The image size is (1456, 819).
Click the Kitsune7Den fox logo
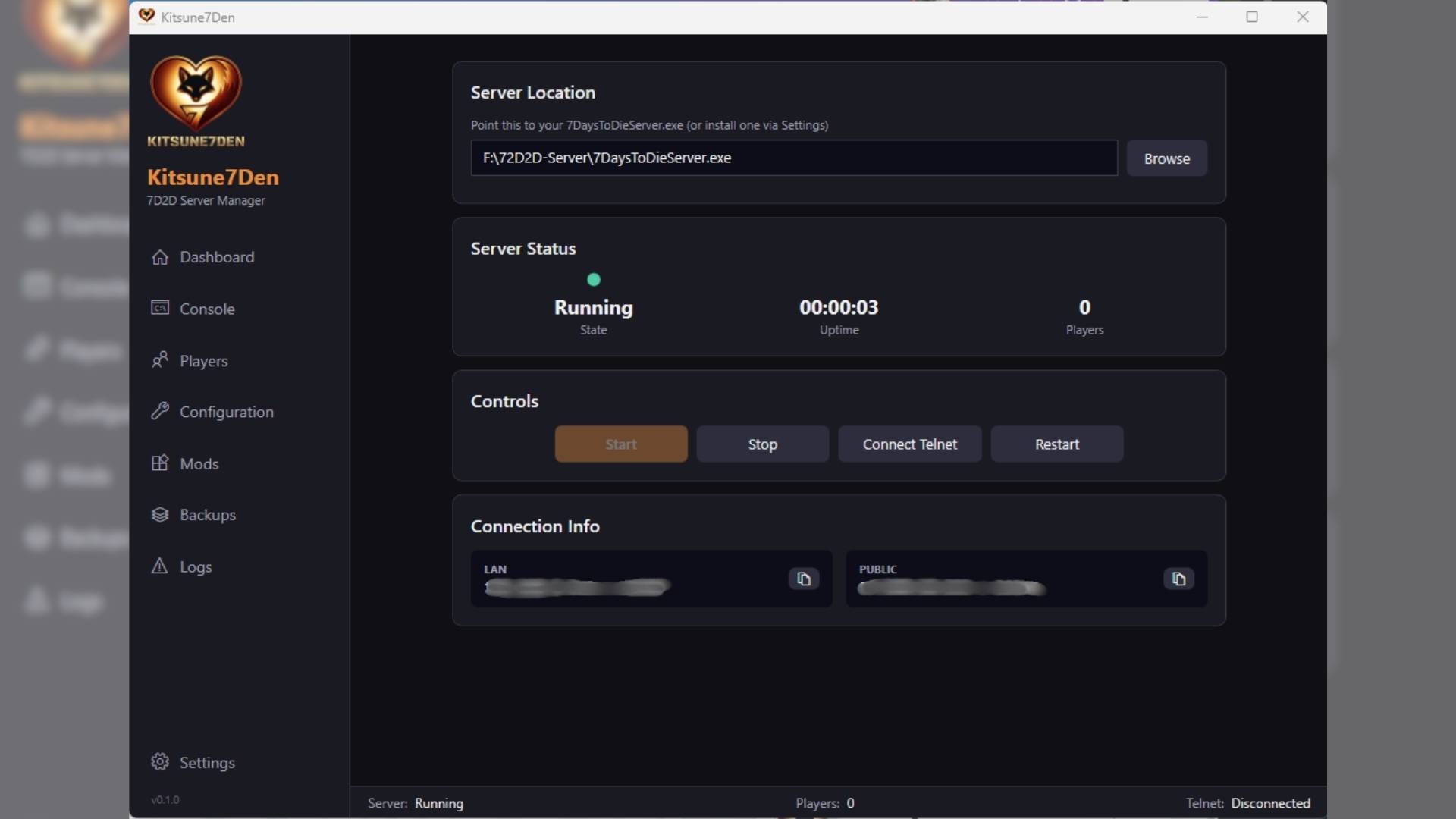[x=196, y=93]
